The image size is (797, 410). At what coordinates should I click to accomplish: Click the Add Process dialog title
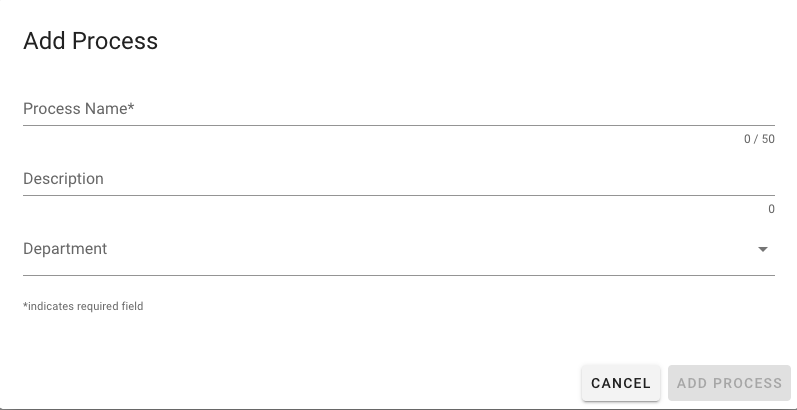pyautogui.click(x=90, y=41)
